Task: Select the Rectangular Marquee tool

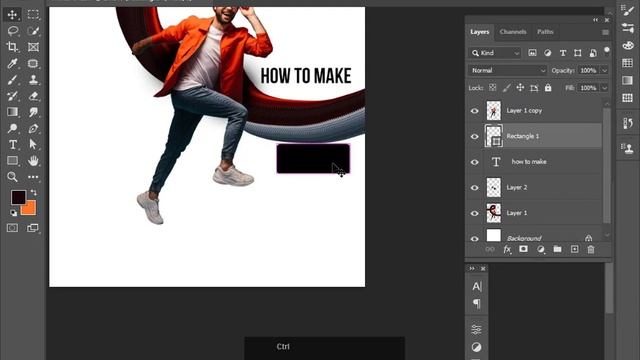Action: pyautogui.click(x=33, y=15)
